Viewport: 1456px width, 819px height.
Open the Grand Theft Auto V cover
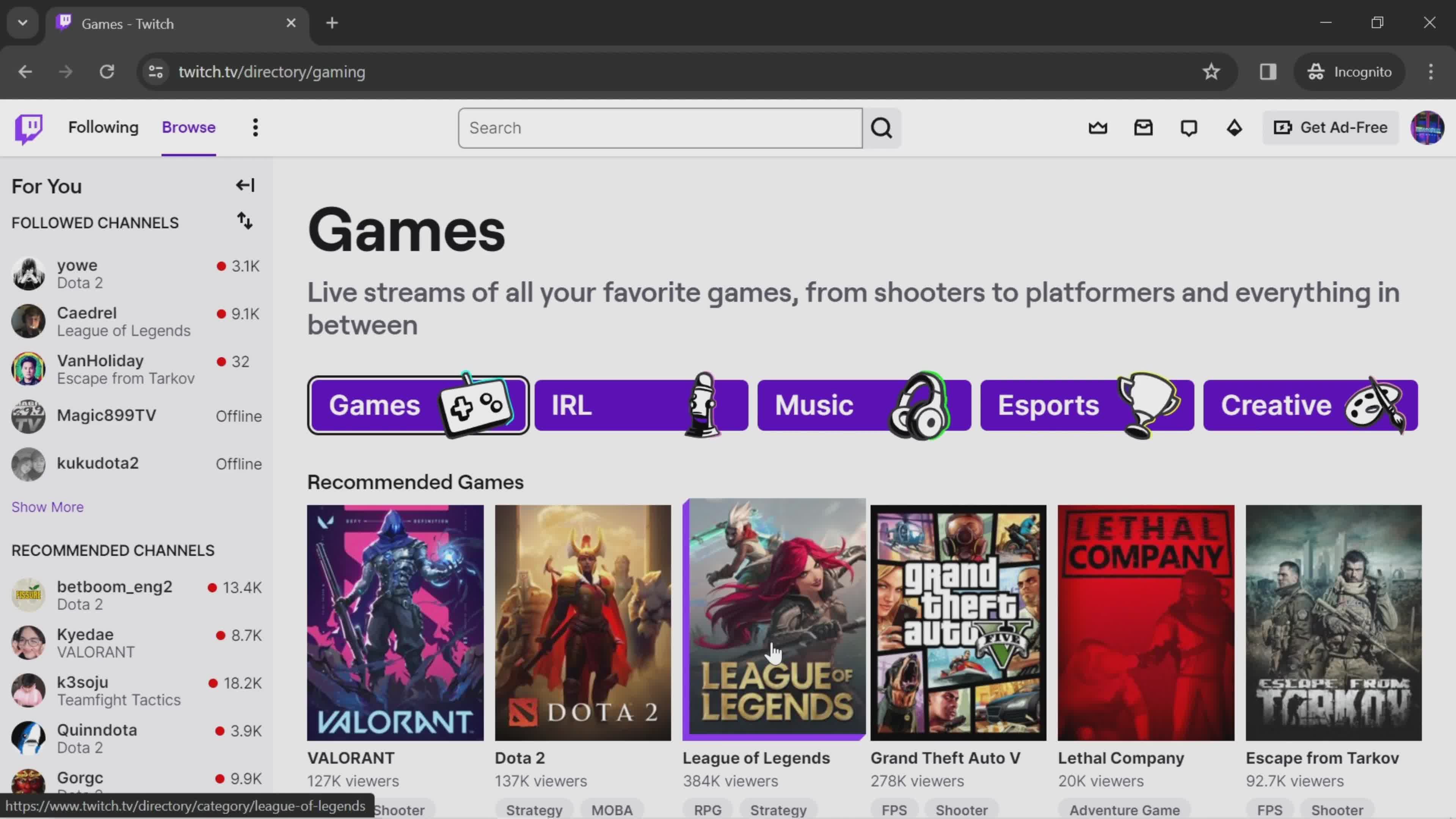click(958, 623)
